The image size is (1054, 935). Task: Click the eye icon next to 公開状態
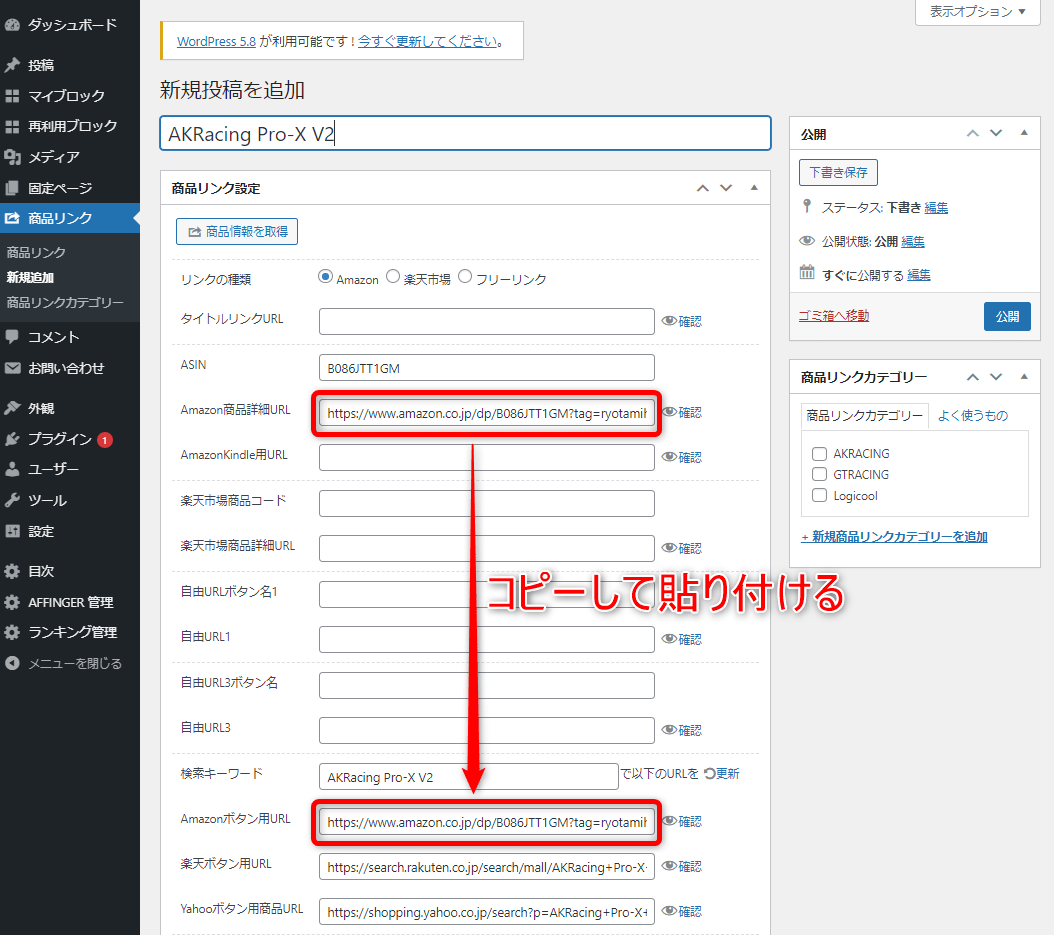point(807,241)
